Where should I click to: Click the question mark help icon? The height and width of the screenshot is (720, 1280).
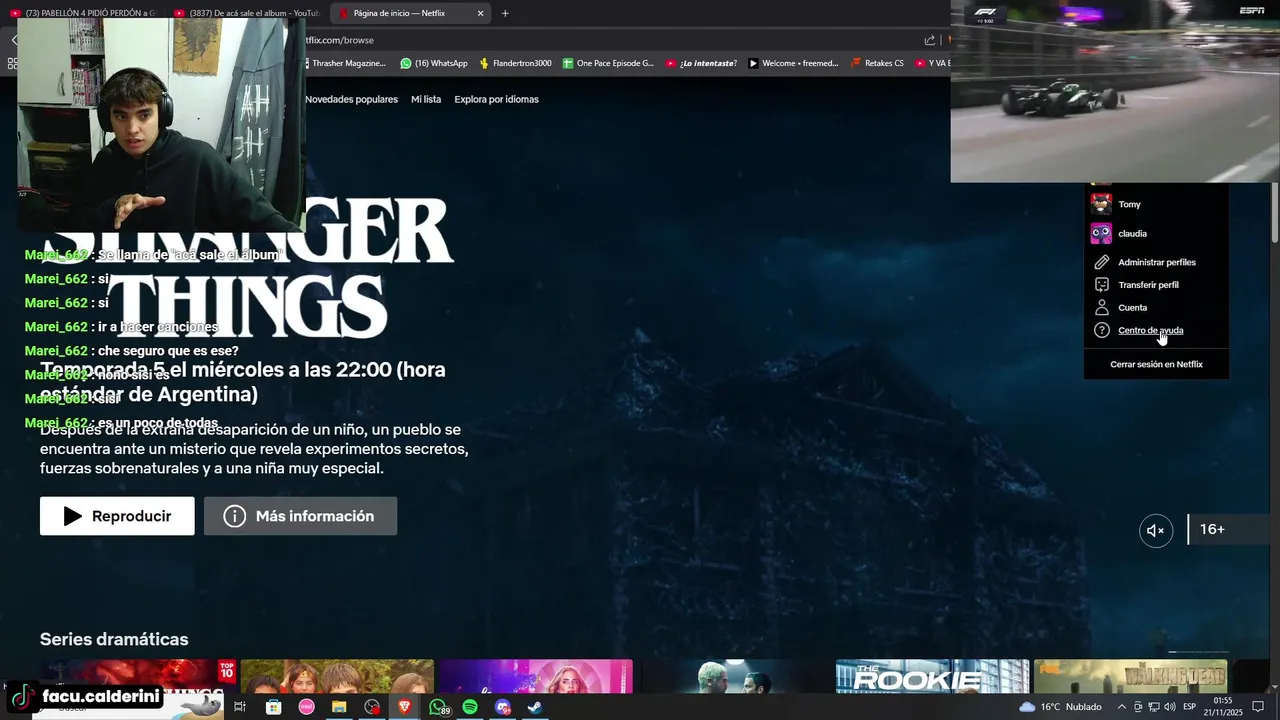[x=1101, y=330]
